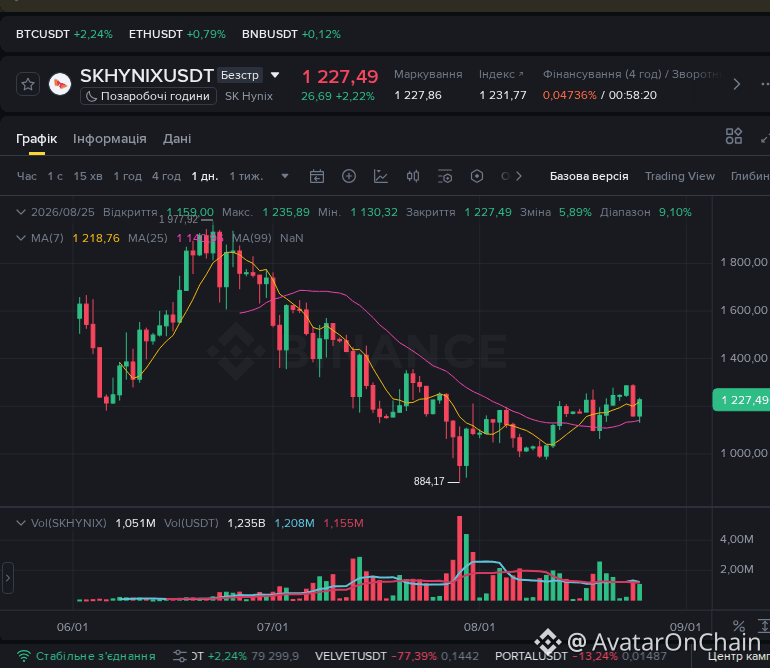Open the go-to-date calendar icon
This screenshot has width=770, height=668.
tap(317, 176)
